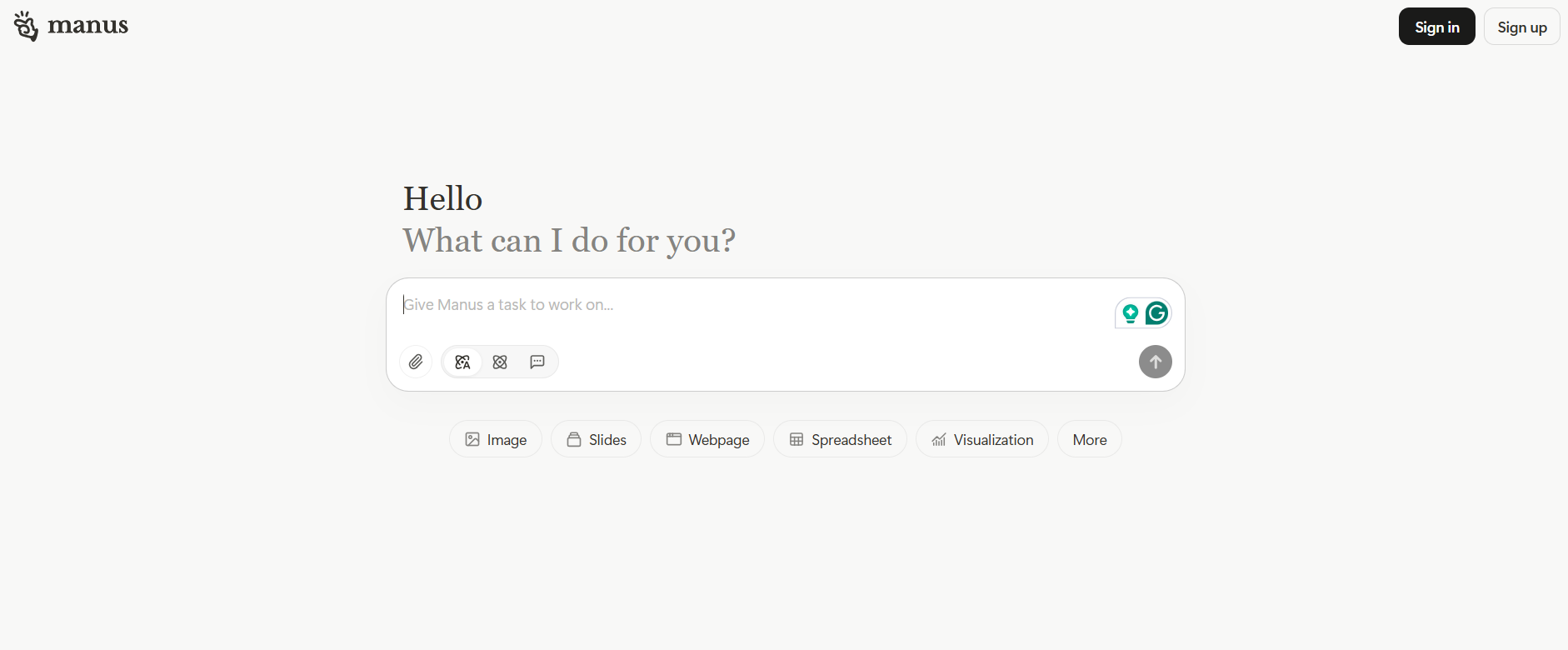Click the Manus hand logo icon

tap(26, 26)
